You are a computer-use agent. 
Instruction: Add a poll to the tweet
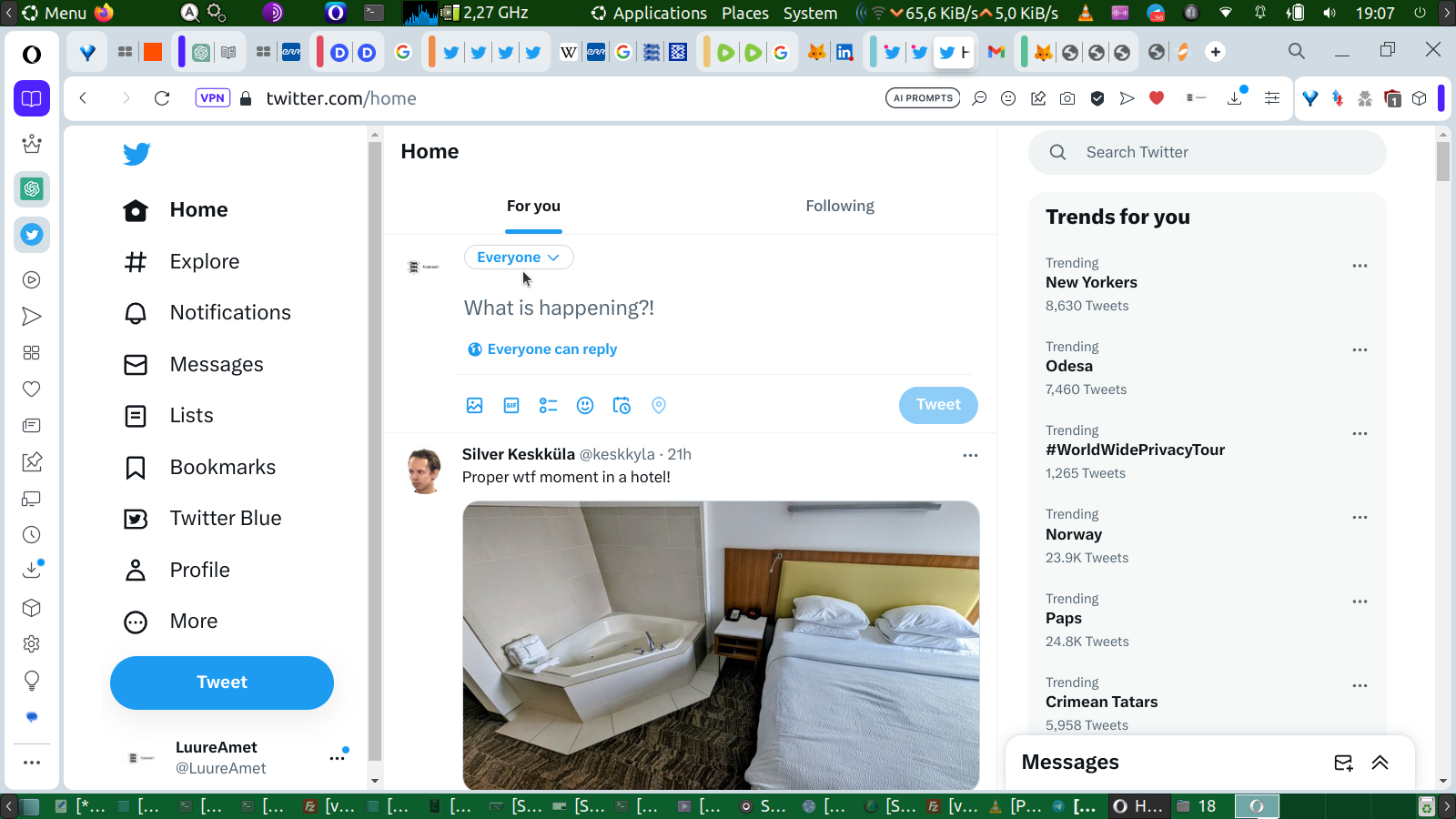coord(548,406)
